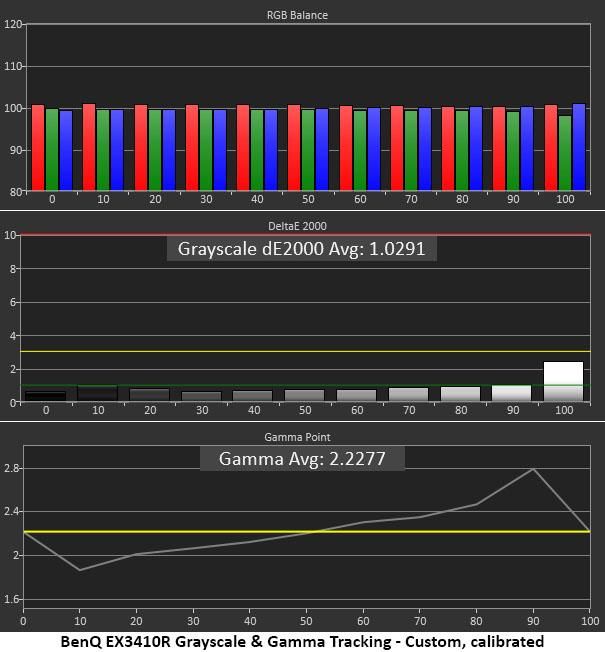Viewport: 605px width, 652px height.
Task: Click the BenQ EX3410R caption text
Action: [302, 642]
